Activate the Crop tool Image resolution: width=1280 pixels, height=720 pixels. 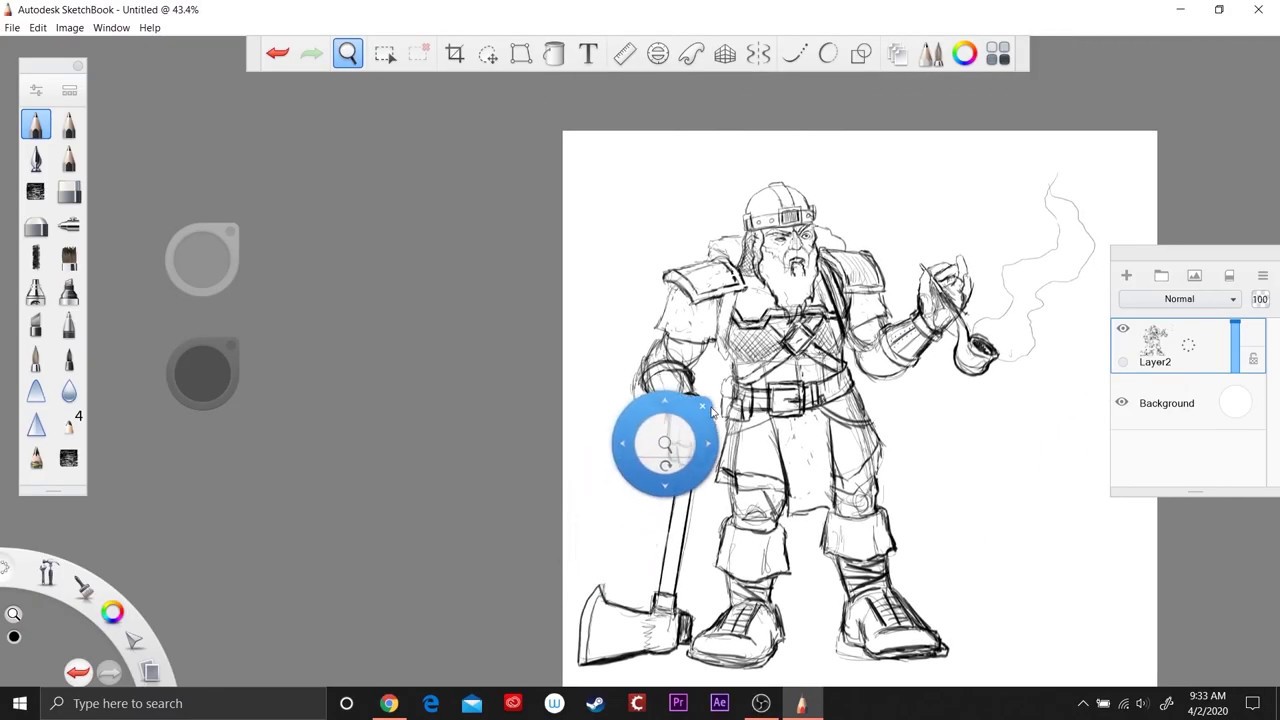pyautogui.click(x=454, y=54)
